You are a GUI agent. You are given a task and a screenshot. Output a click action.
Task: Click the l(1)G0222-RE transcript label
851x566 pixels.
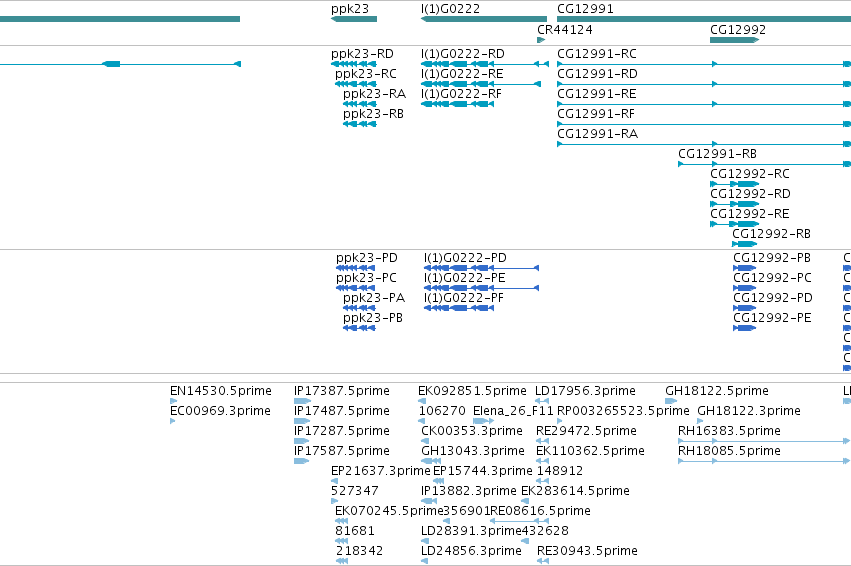[x=462, y=74]
